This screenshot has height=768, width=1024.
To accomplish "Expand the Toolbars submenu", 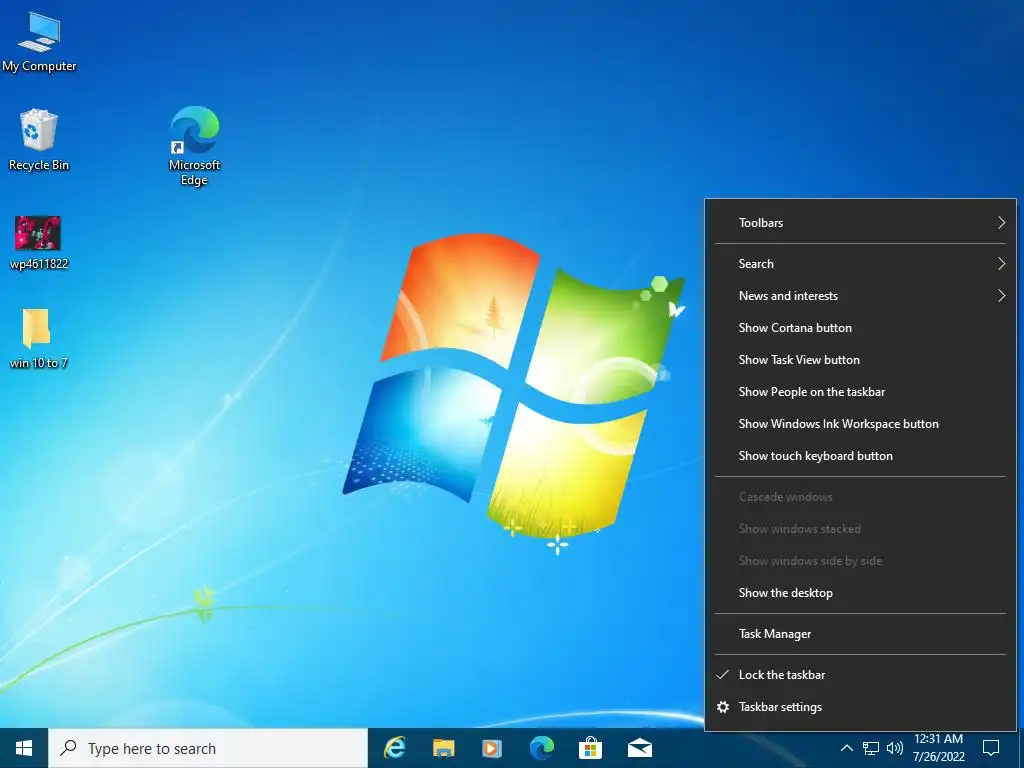I will point(860,223).
